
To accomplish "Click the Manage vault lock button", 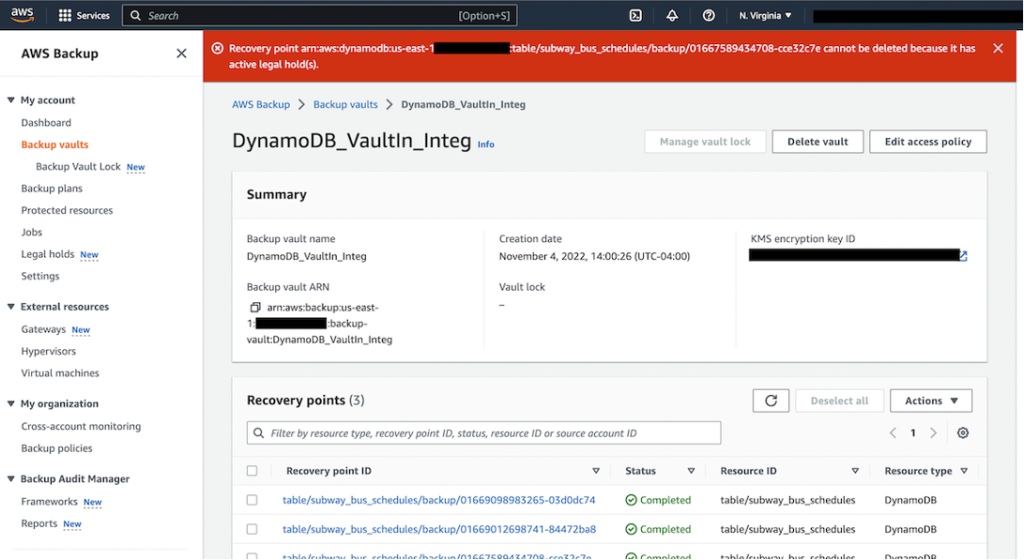I will 705,142.
